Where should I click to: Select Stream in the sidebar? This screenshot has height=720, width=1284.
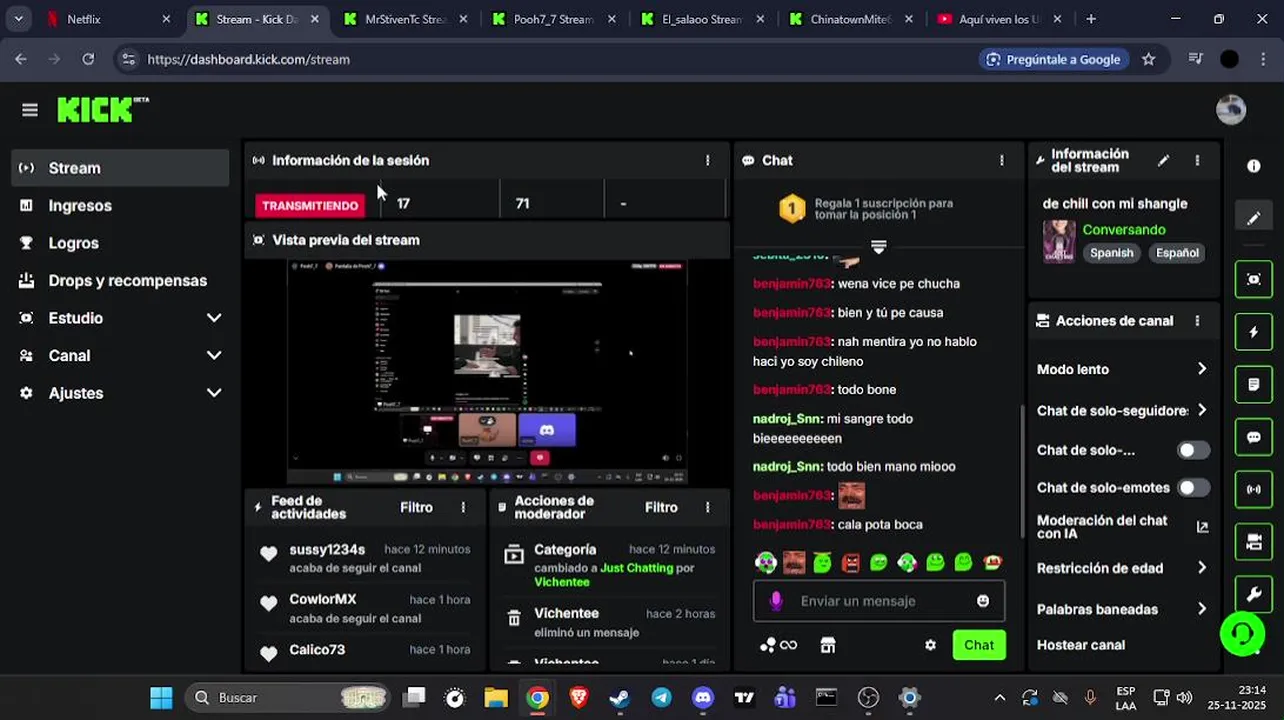click(120, 168)
